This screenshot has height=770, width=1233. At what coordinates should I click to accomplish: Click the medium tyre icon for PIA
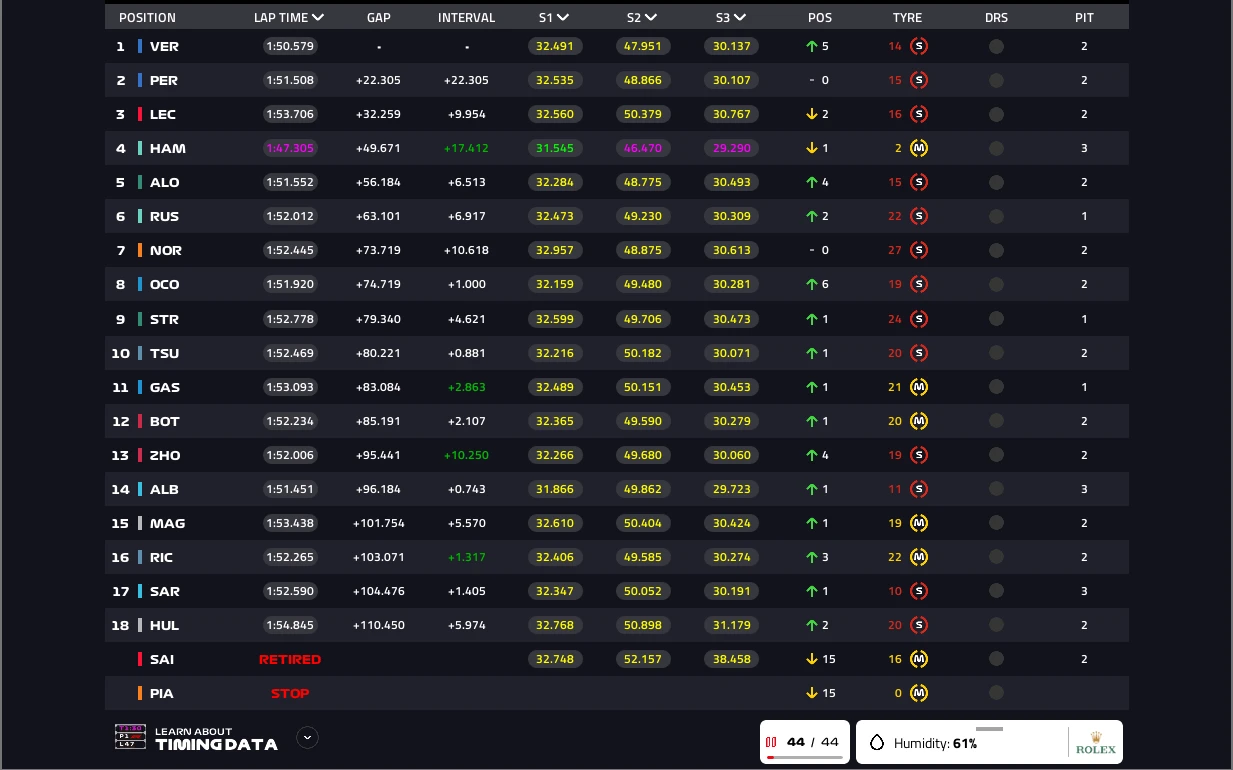pyautogui.click(x=919, y=693)
